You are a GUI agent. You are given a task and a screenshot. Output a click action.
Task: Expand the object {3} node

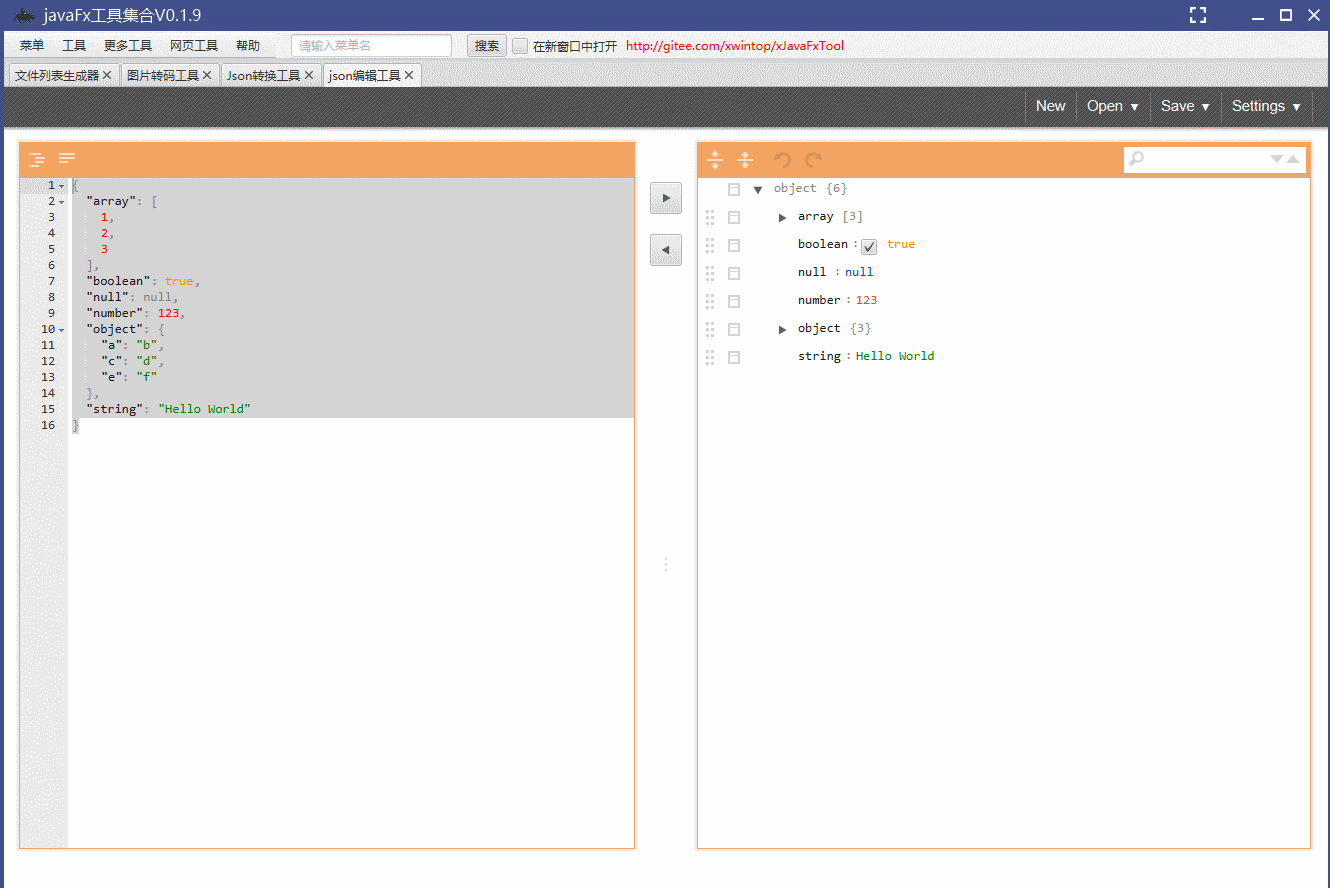[x=783, y=329]
